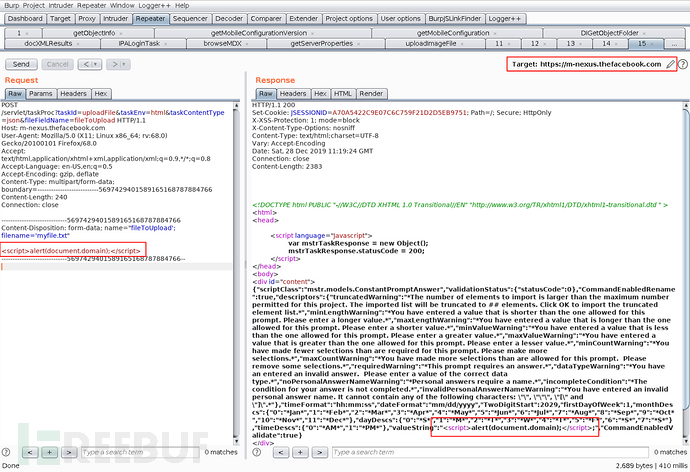This screenshot has height=472, width=690.
Task: Close the uploadImageFile tab
Action: [462, 44]
